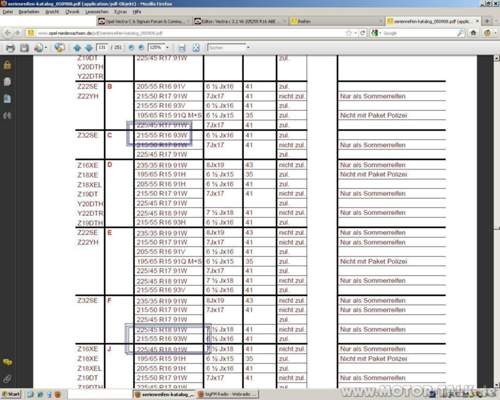
Task: Click '205/55 R16 91V' in row B
Action: tap(161, 87)
